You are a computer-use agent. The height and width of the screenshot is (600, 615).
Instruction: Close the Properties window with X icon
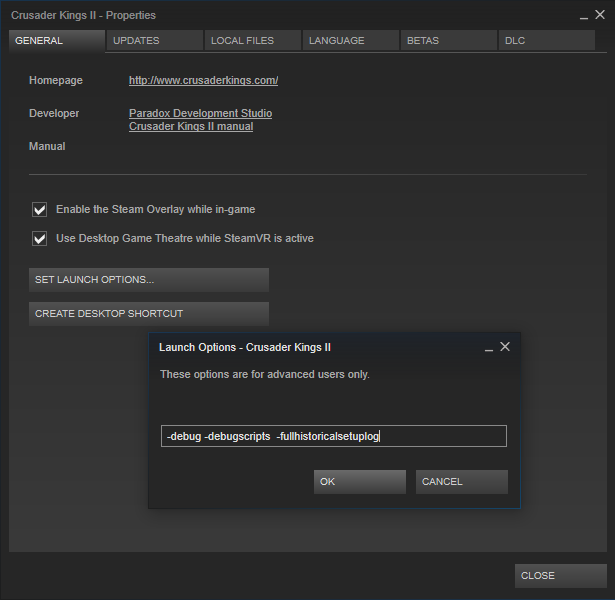(x=600, y=15)
